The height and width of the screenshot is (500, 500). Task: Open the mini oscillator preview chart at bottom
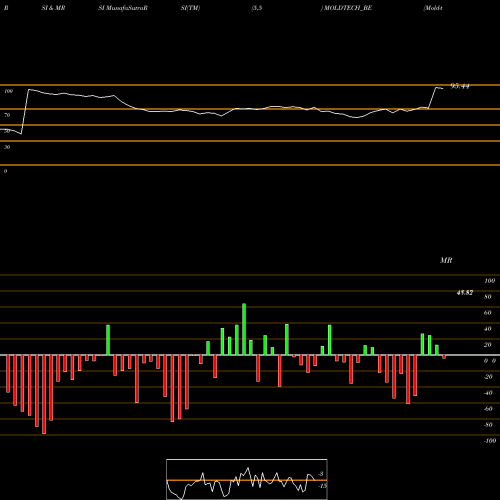click(247, 479)
